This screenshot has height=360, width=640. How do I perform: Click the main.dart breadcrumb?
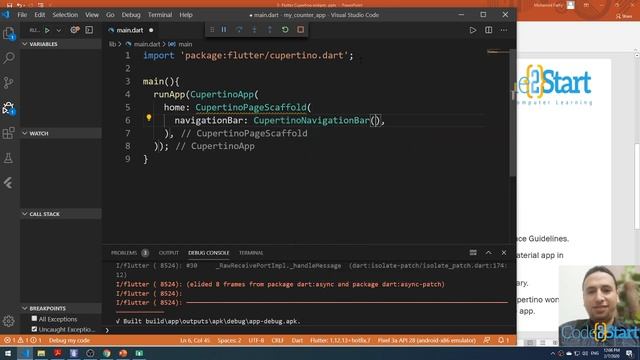pyautogui.click(x=146, y=44)
